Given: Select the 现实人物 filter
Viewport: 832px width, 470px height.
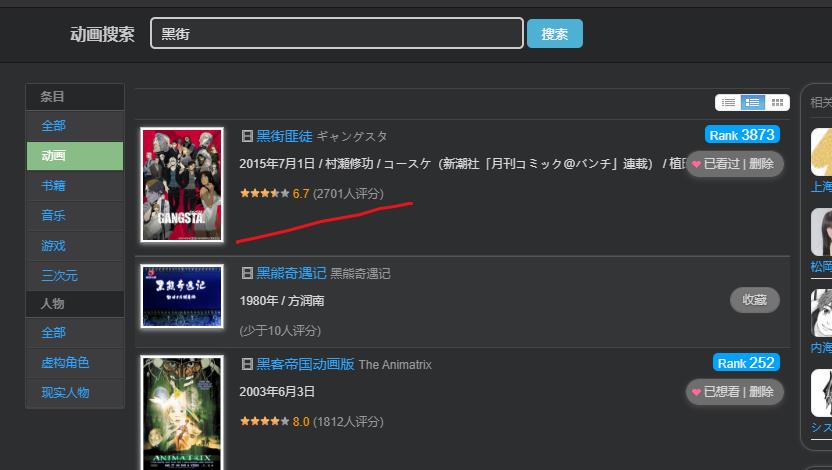Looking at the screenshot, I should (x=75, y=393).
